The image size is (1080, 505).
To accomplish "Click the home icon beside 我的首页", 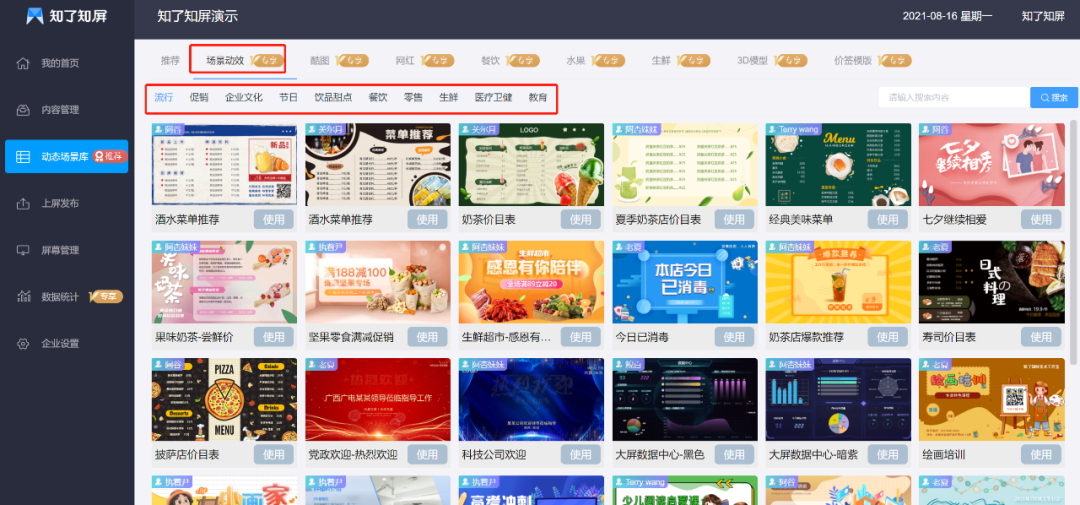I will 23,63.
